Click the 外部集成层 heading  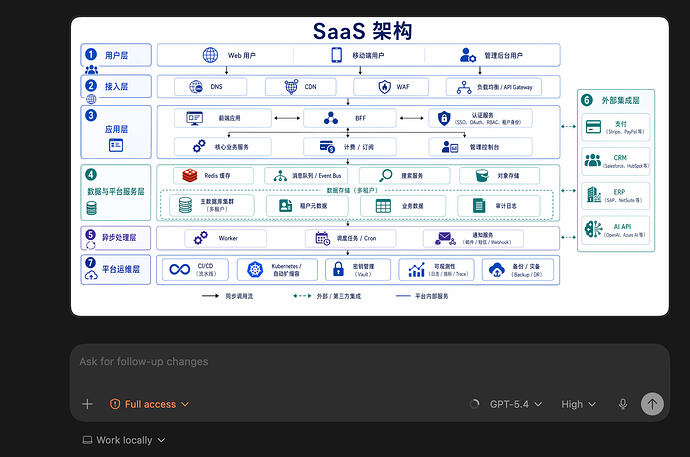tap(620, 100)
